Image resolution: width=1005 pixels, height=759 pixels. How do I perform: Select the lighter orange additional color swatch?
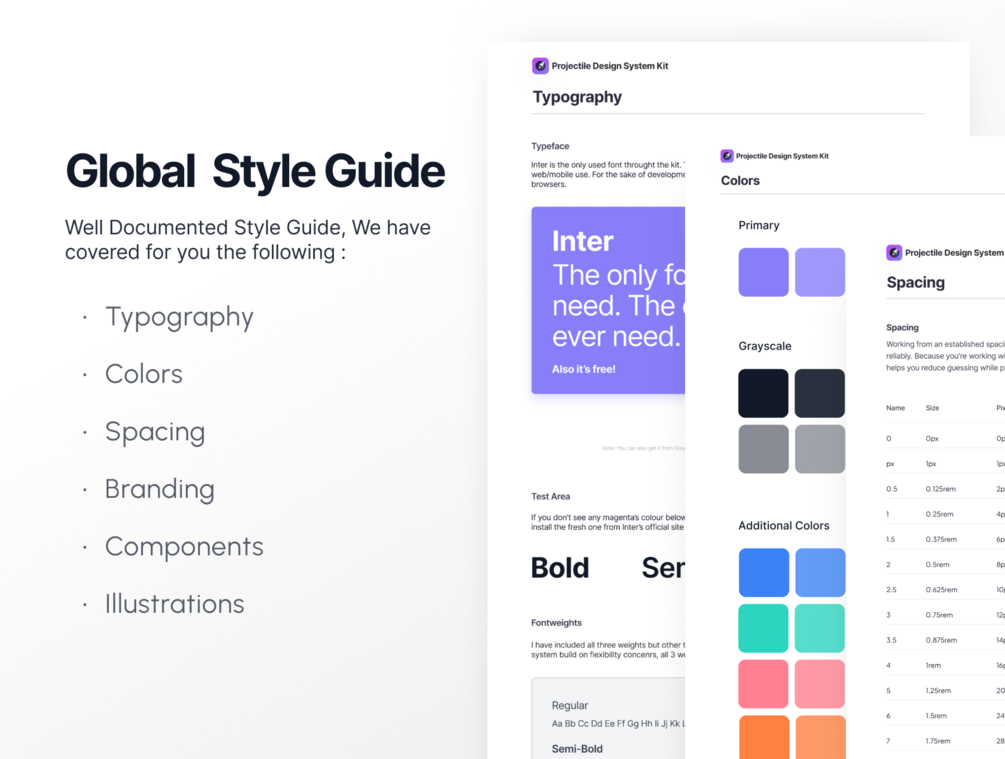pos(820,737)
